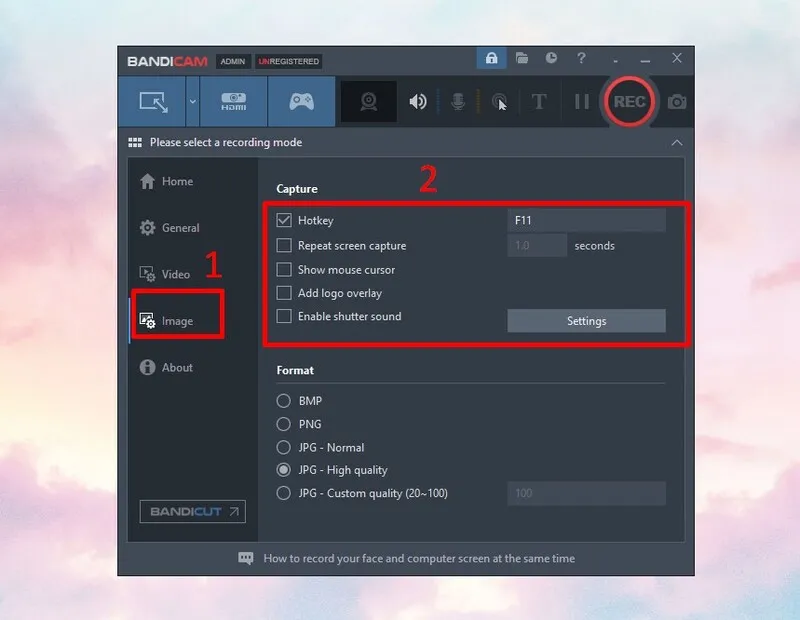Screen dimensions: 800x620
Task: Click the text overlay T icon
Action: point(539,101)
